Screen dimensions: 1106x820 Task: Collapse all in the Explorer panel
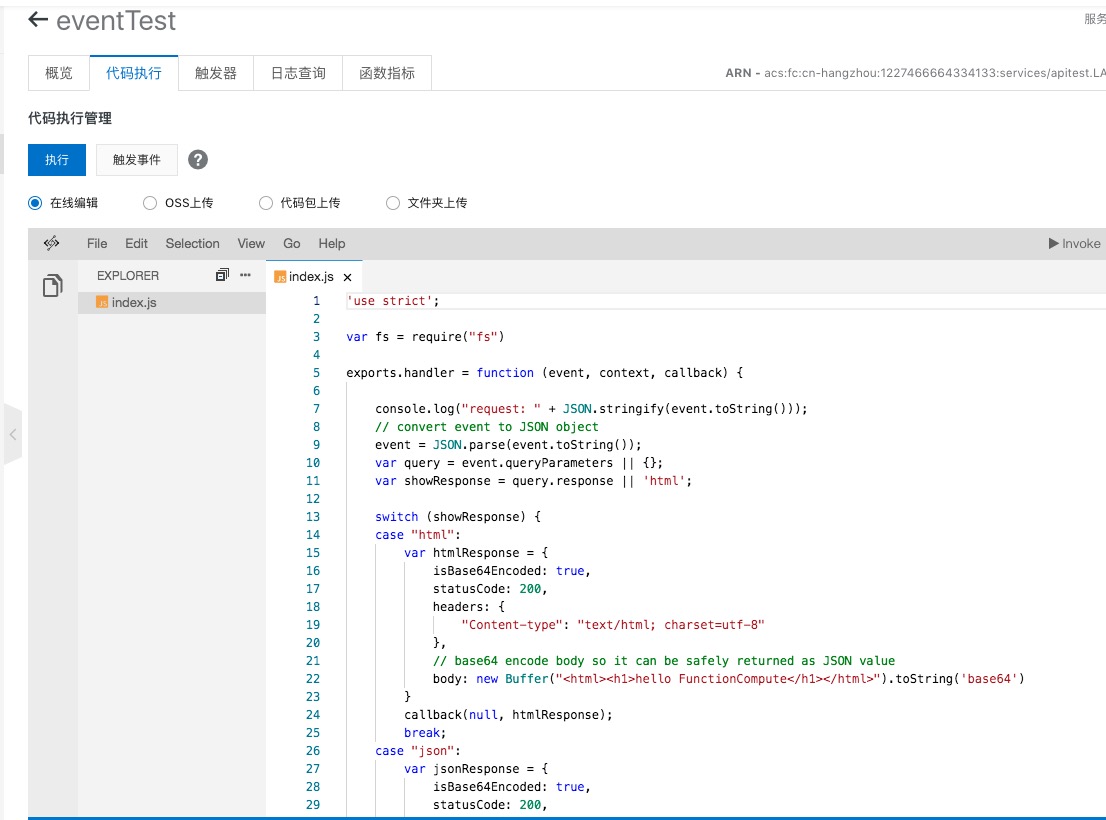[222, 275]
